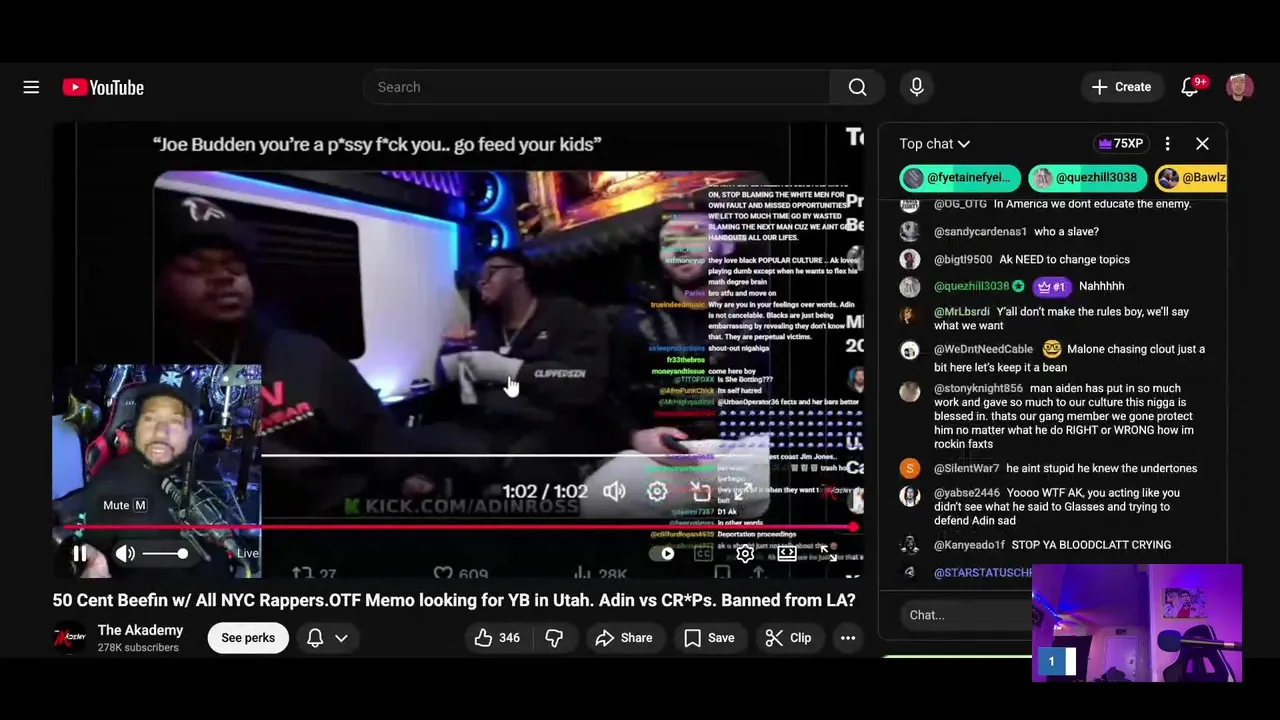Open @quezhill3038 username in chat messages
This screenshot has height=720, width=1280.
pyautogui.click(x=972, y=286)
